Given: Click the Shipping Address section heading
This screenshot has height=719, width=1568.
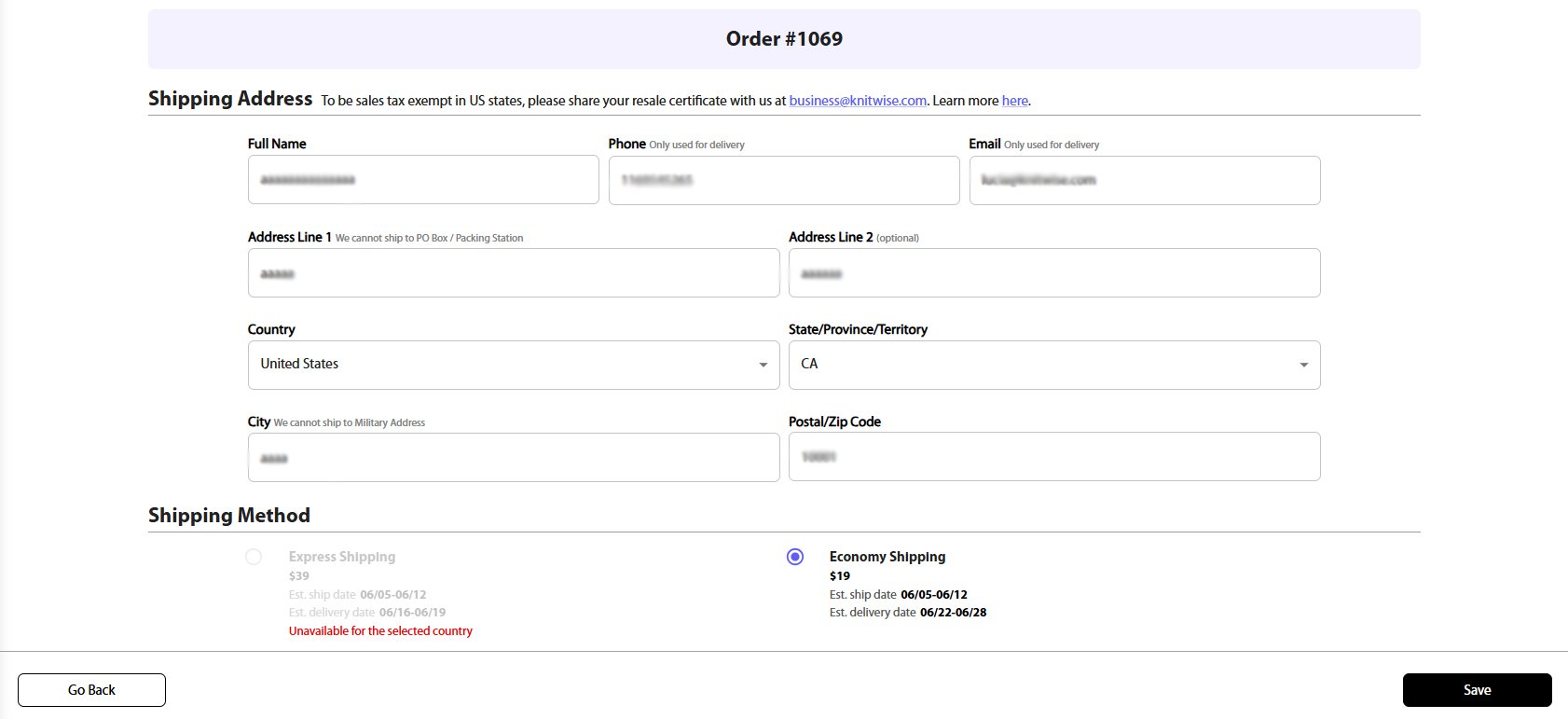Looking at the screenshot, I should click(x=230, y=99).
